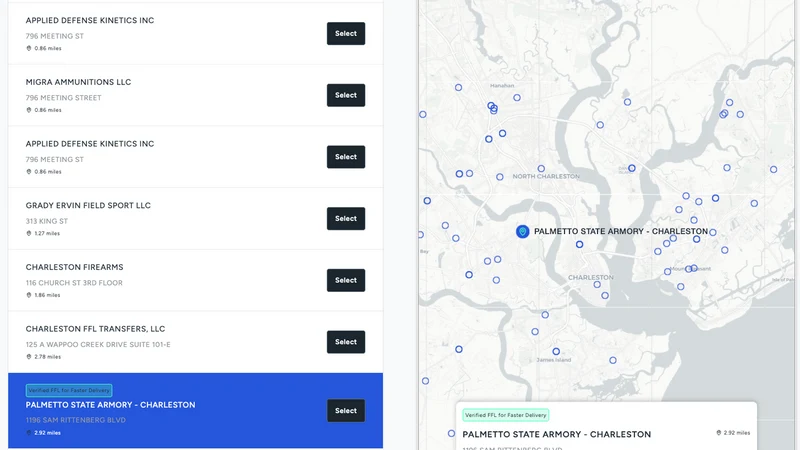
Task: Click the location pin beside 1.86 miles
Action: [x=29, y=295]
